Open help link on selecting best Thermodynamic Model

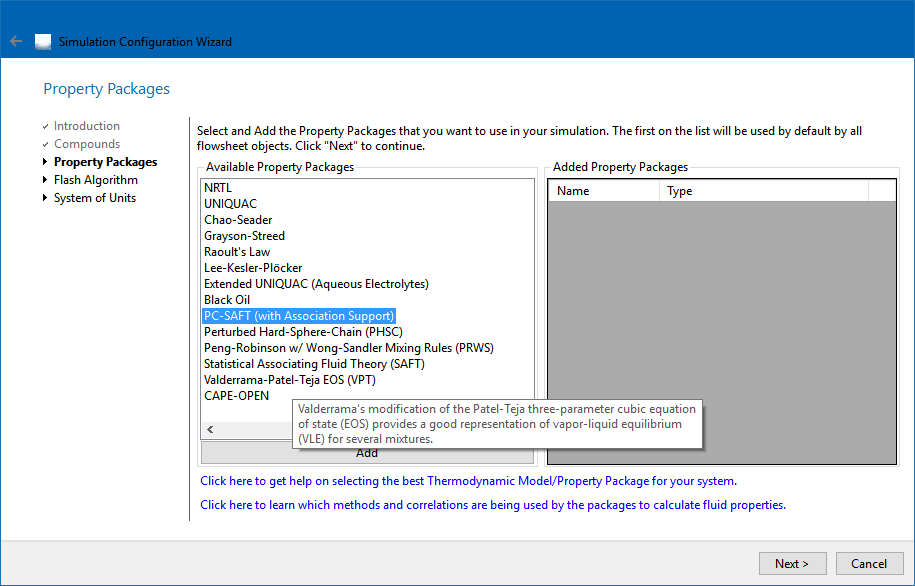point(469,482)
